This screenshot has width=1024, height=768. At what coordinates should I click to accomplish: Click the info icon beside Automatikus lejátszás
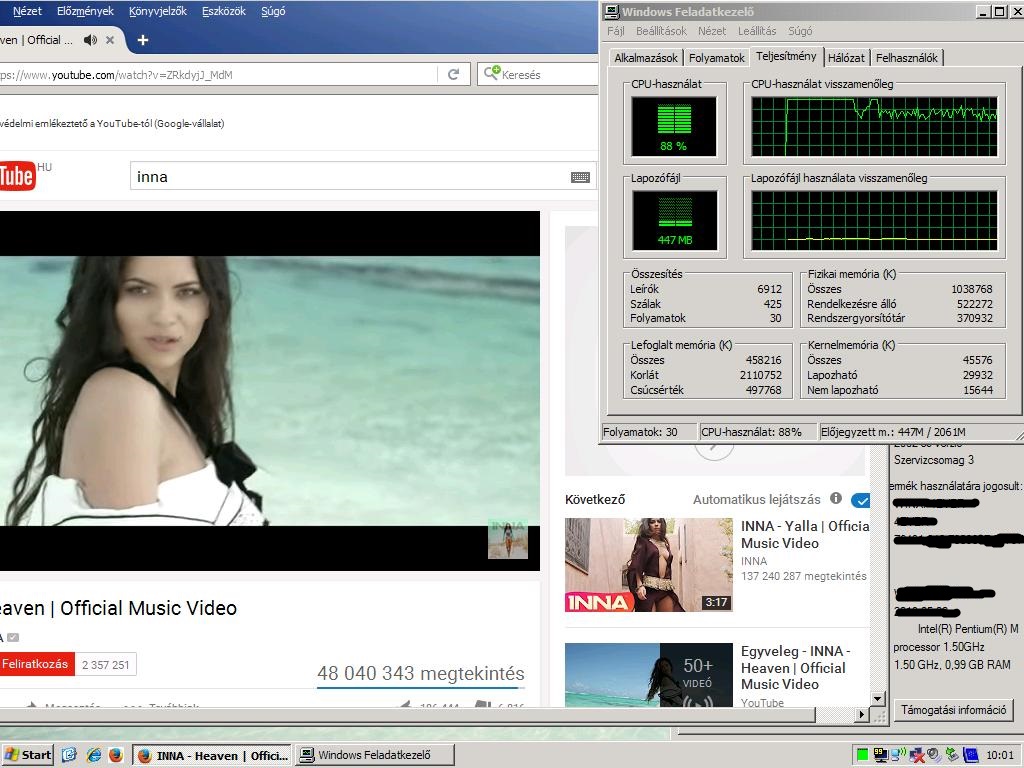coord(835,498)
